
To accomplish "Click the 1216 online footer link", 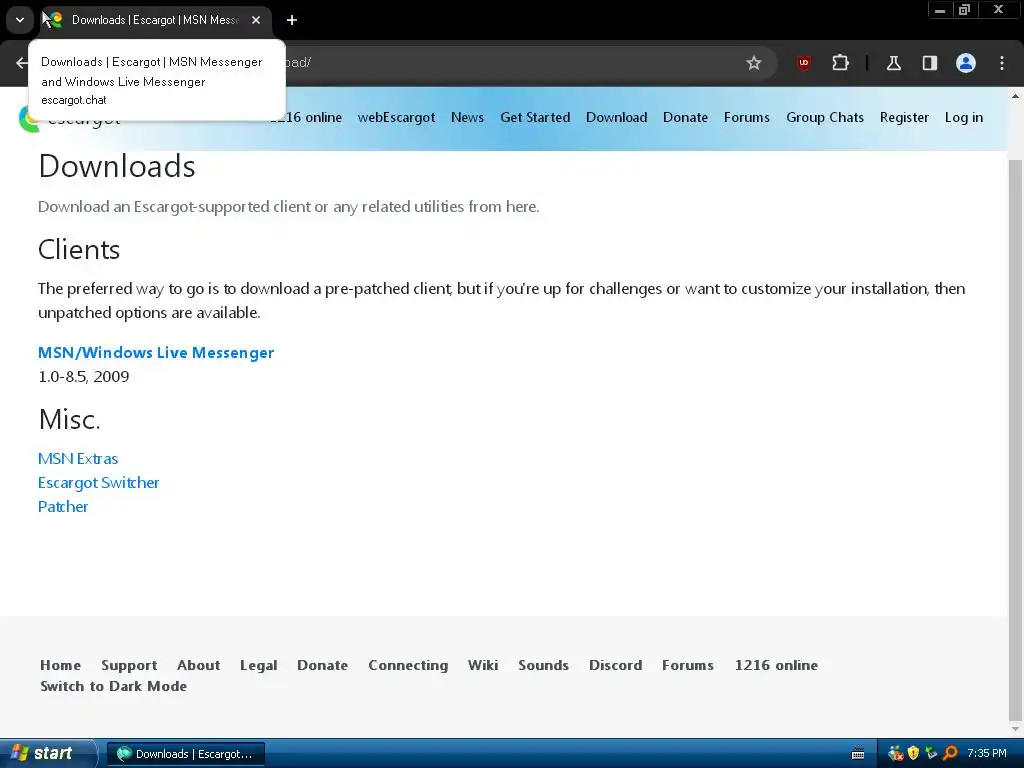I will [x=776, y=665].
